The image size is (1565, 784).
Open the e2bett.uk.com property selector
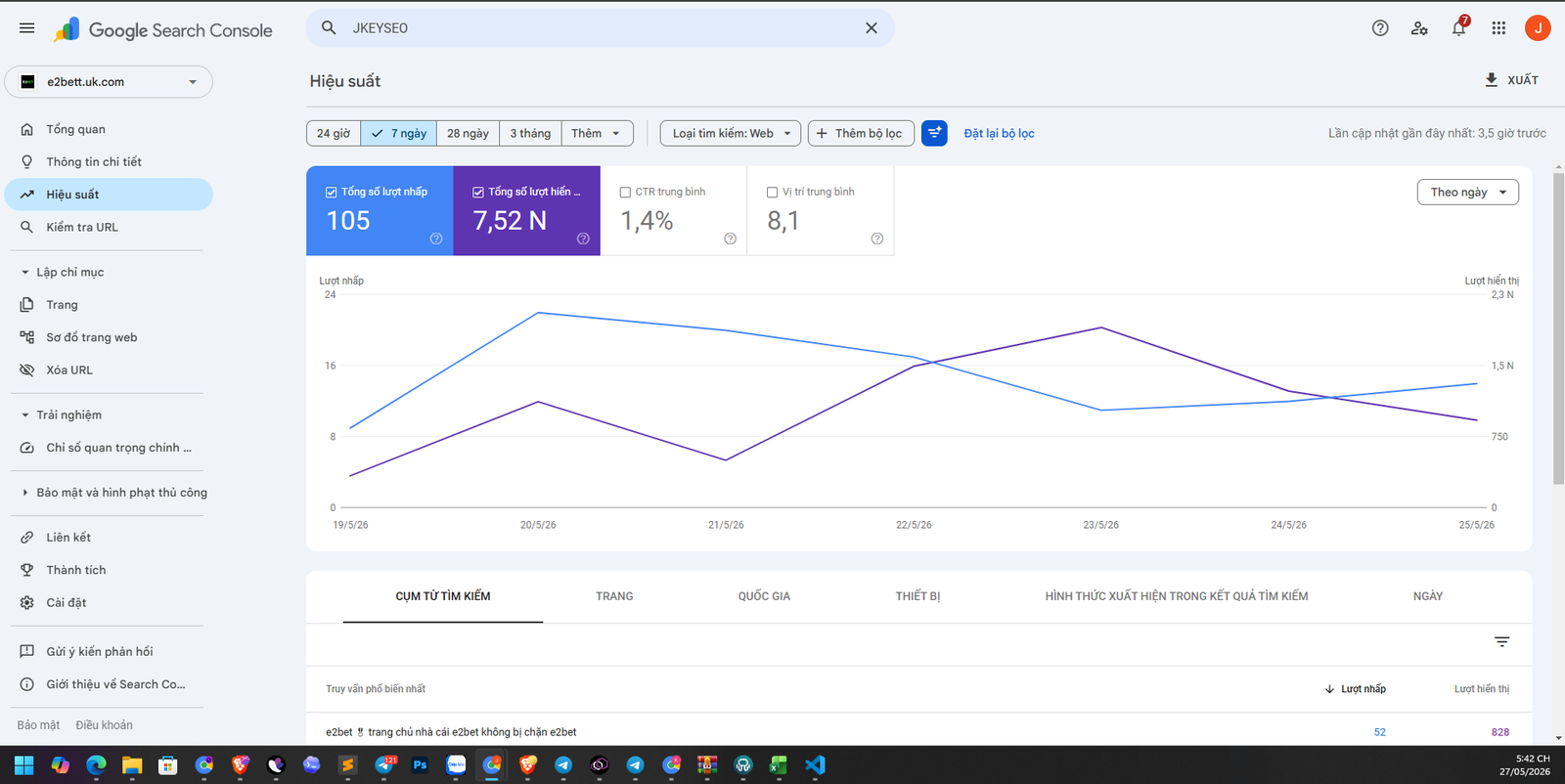point(109,82)
